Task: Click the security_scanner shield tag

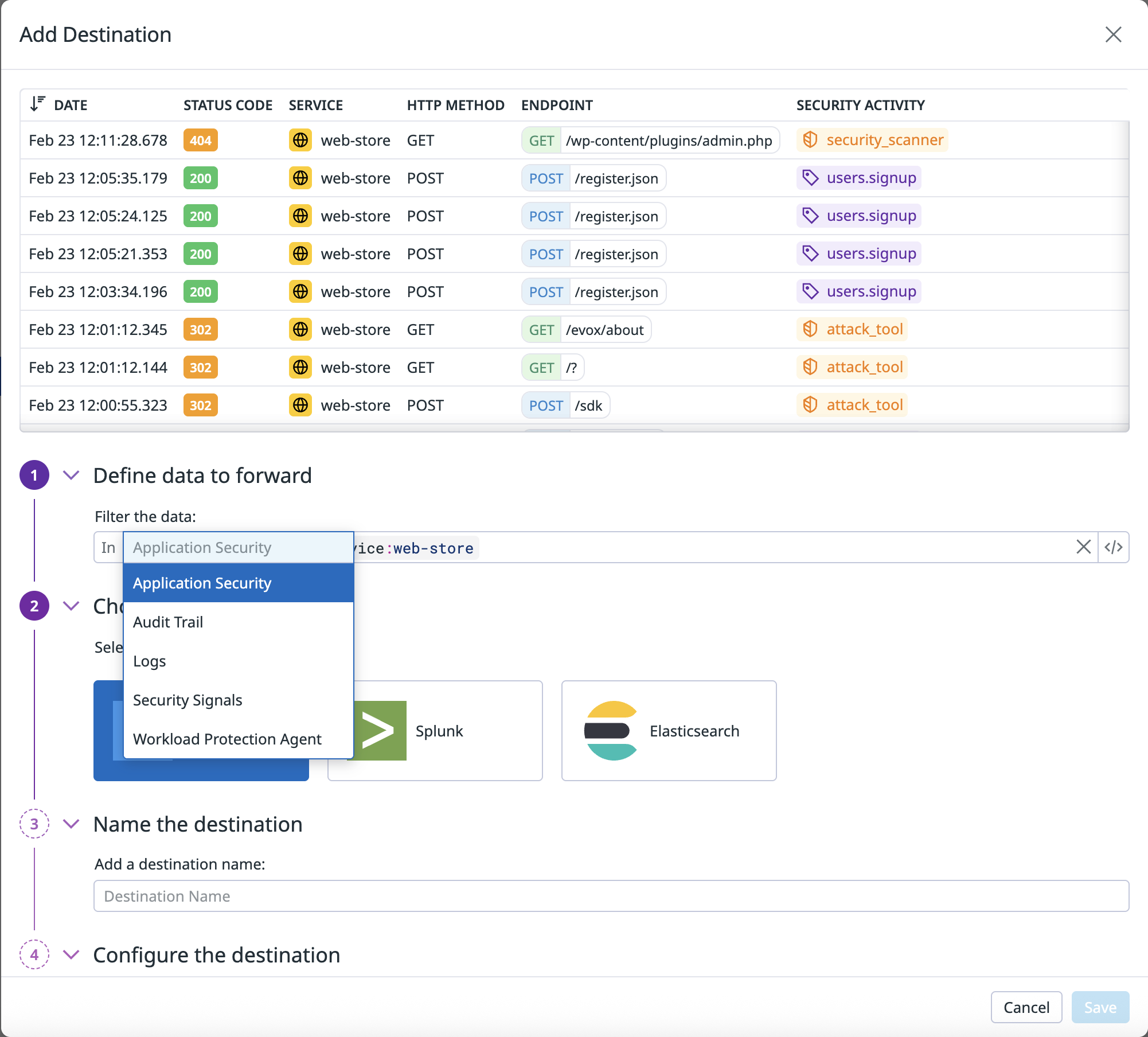Action: pyautogui.click(x=872, y=140)
